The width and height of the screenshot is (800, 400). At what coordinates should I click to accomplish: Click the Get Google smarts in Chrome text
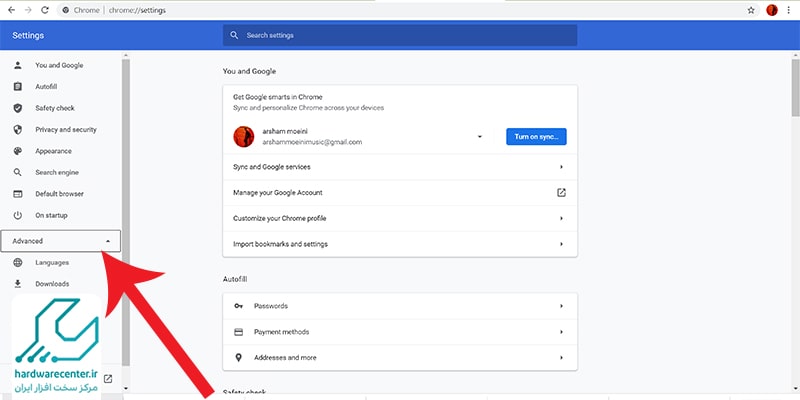click(278, 97)
